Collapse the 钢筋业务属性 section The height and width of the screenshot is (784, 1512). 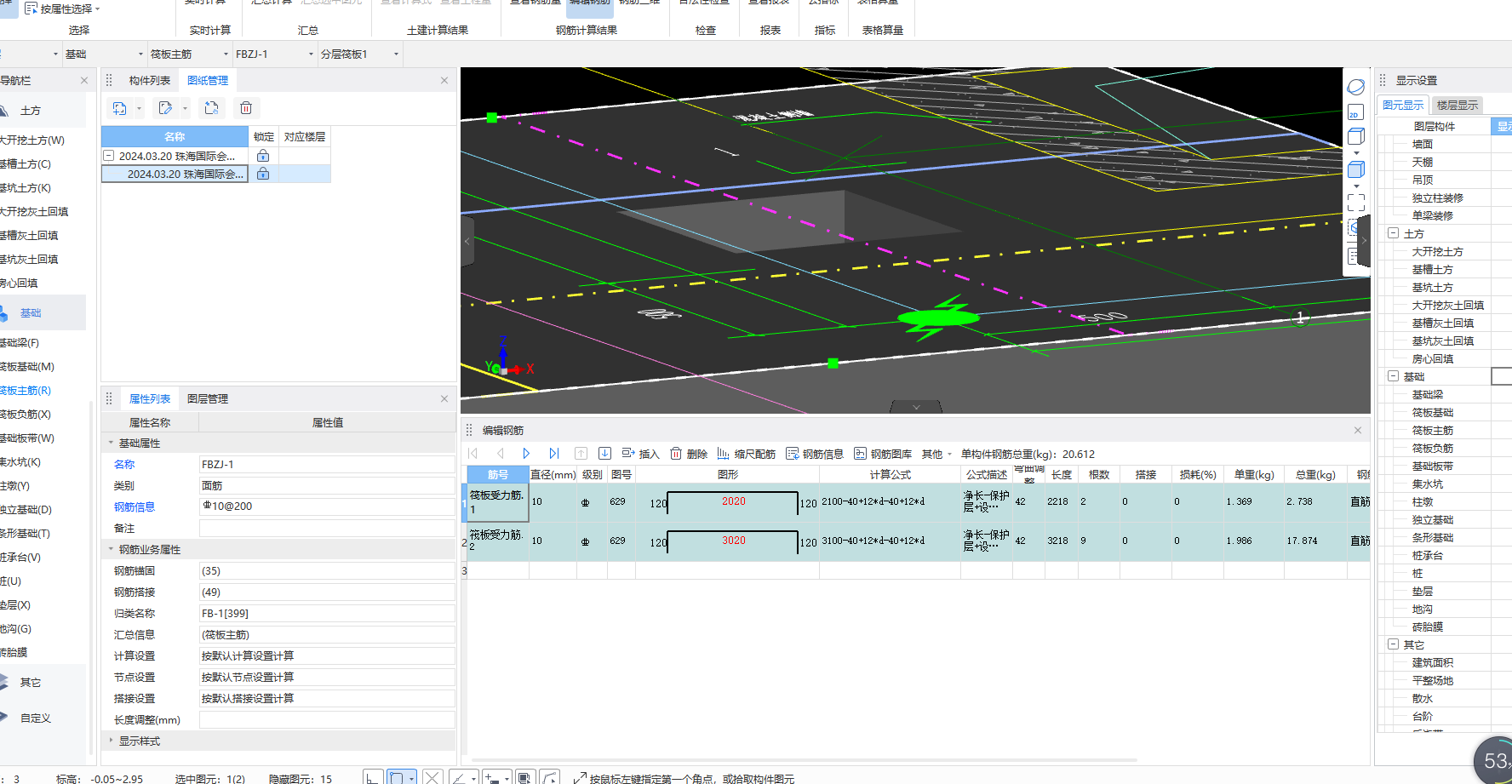click(x=111, y=549)
